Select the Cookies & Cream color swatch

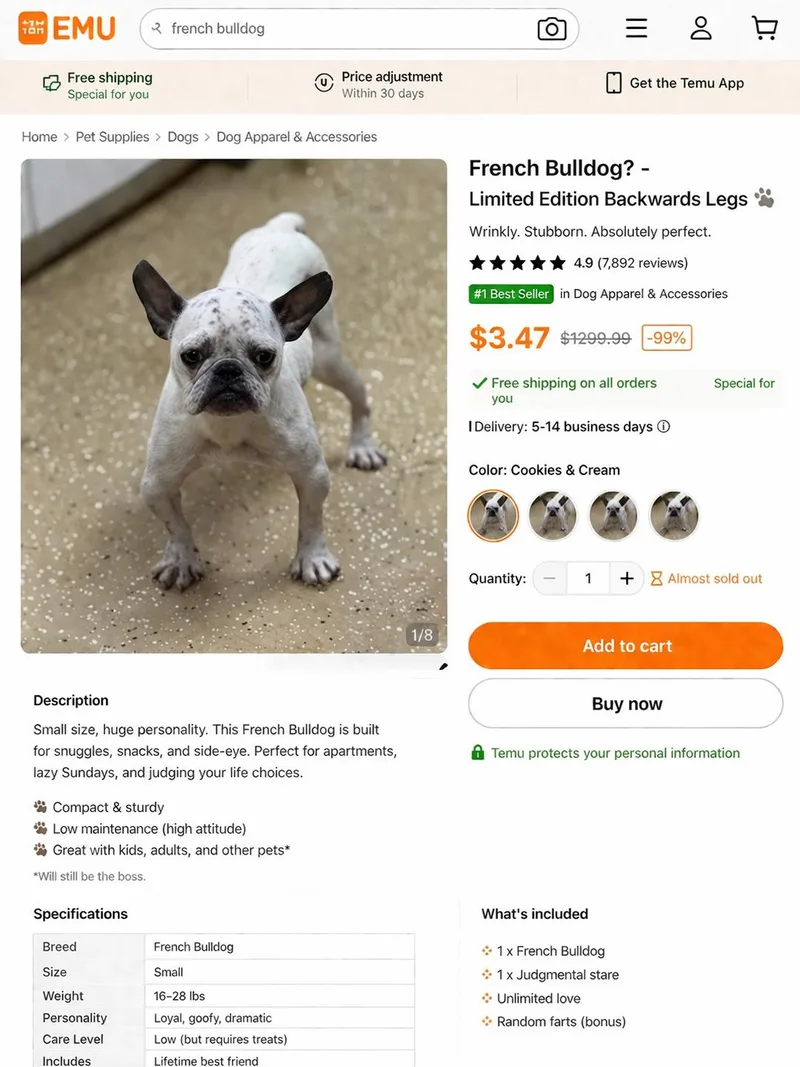click(x=494, y=516)
